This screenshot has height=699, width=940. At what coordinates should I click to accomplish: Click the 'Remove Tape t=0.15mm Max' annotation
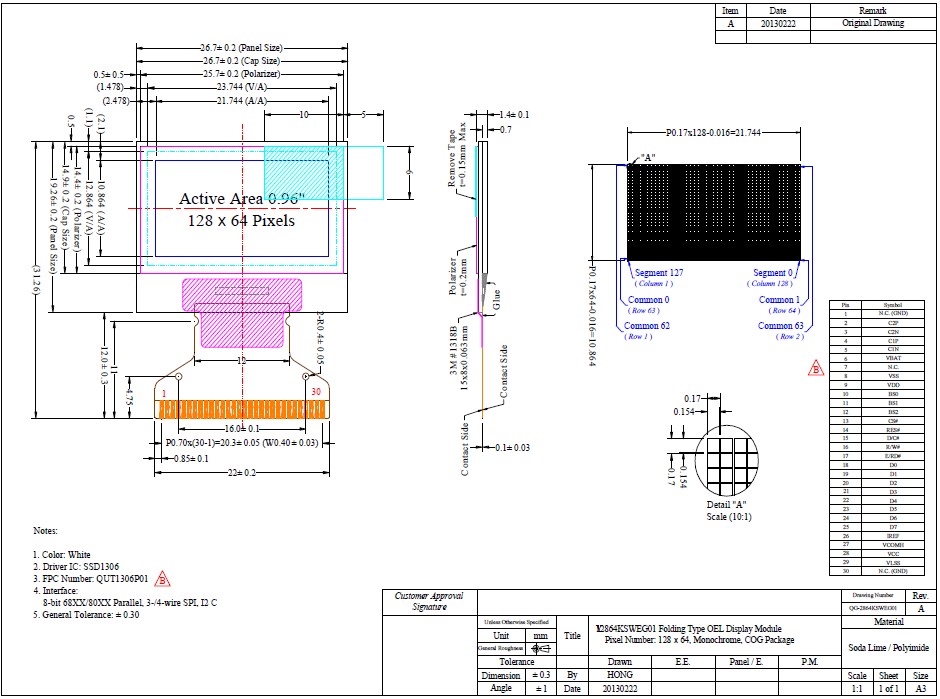456,155
